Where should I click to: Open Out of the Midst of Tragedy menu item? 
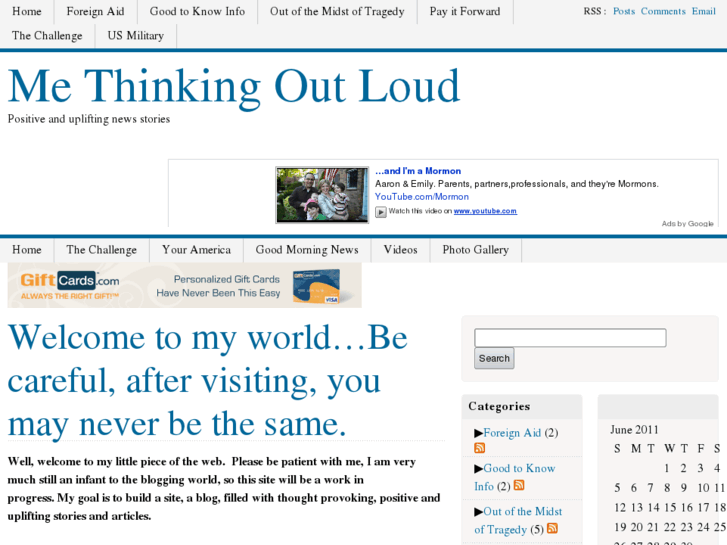(337, 12)
